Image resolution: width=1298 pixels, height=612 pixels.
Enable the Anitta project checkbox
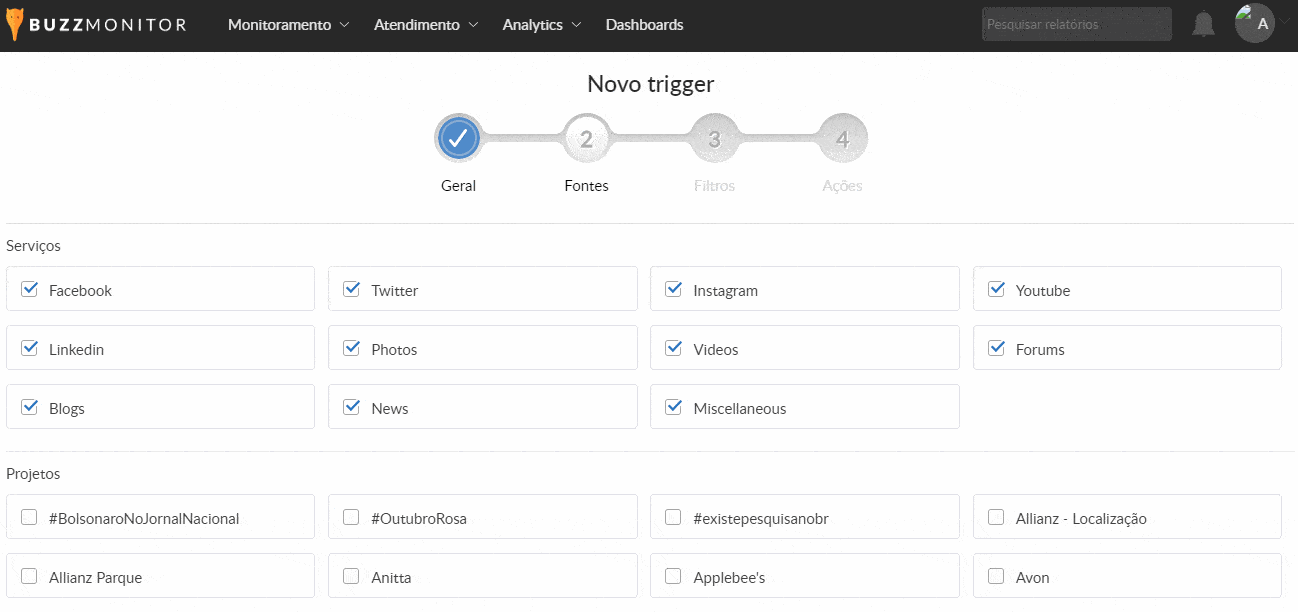pyautogui.click(x=351, y=577)
